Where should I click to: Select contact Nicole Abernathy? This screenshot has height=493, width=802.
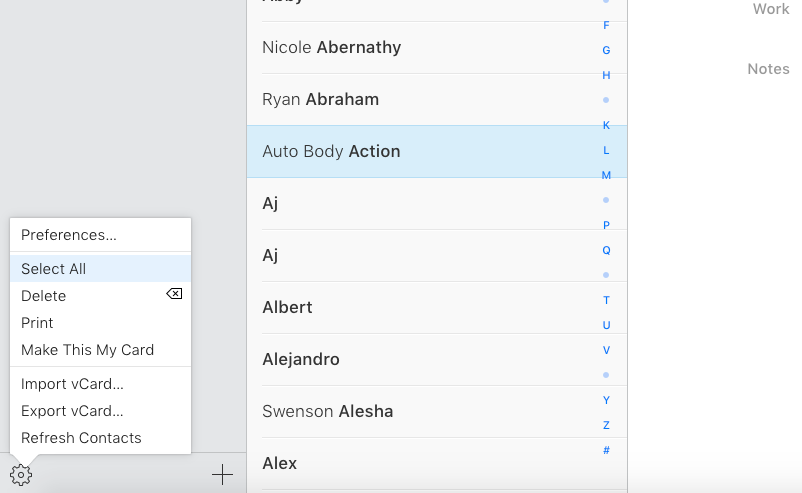pos(332,47)
